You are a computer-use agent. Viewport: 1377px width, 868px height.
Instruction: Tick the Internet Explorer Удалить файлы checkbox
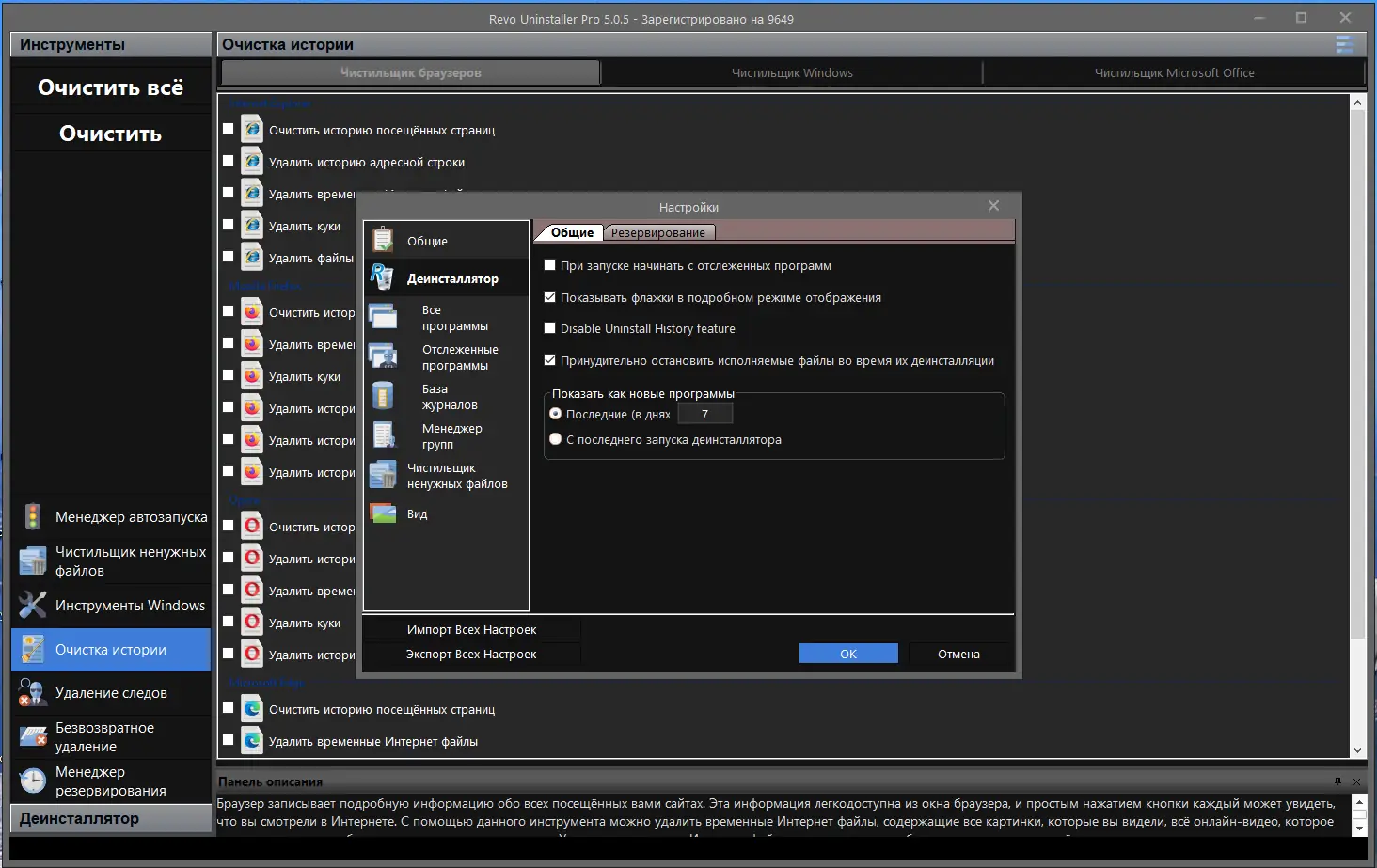tap(229, 257)
